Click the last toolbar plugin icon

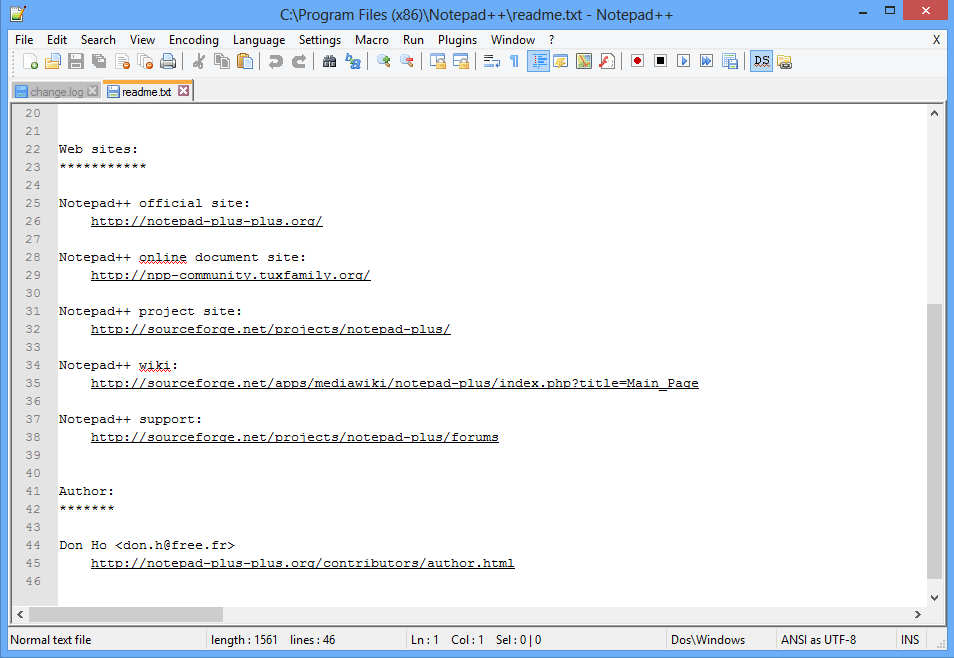(785, 61)
